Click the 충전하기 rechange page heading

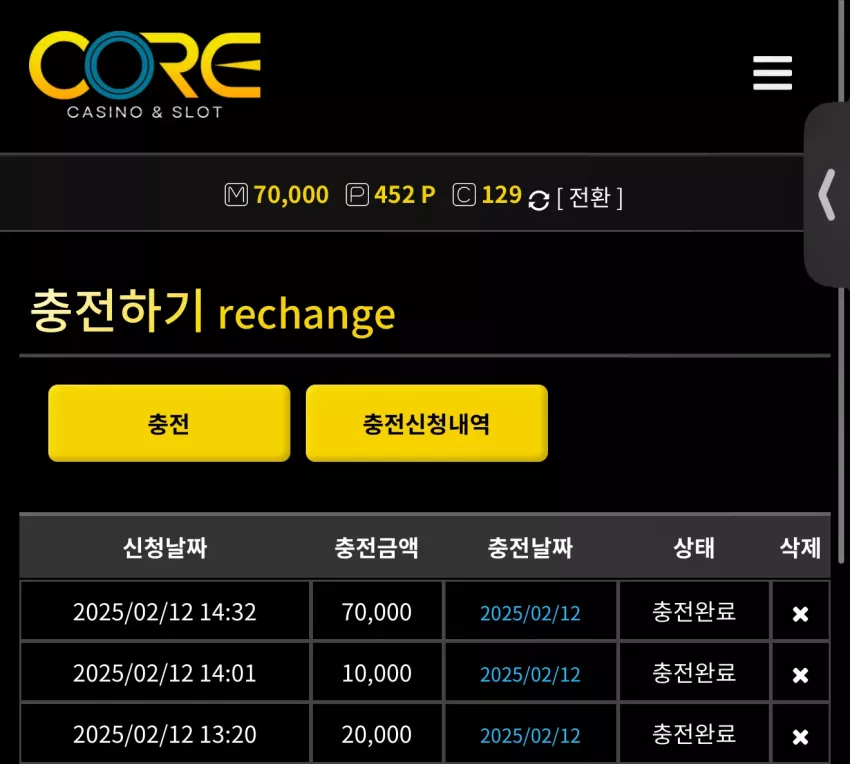[x=213, y=312]
